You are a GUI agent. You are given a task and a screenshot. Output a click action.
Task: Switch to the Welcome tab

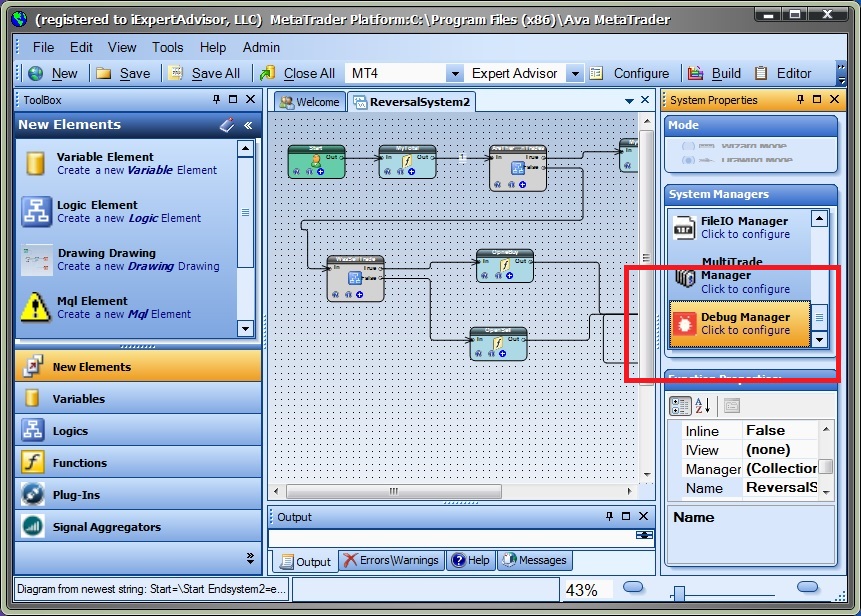click(310, 102)
